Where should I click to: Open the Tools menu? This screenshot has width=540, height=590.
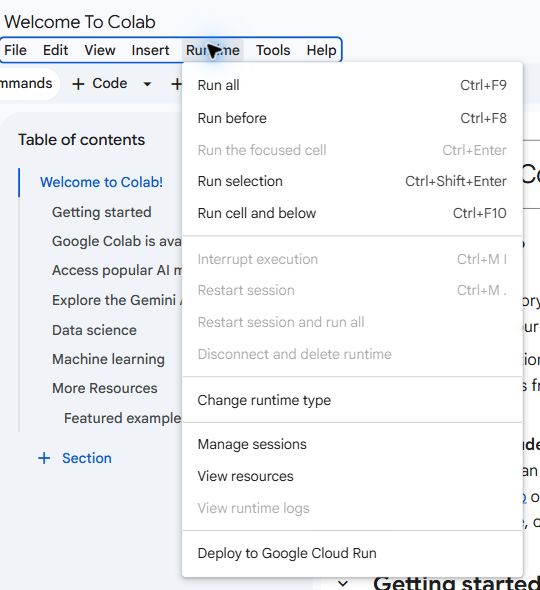point(273,50)
